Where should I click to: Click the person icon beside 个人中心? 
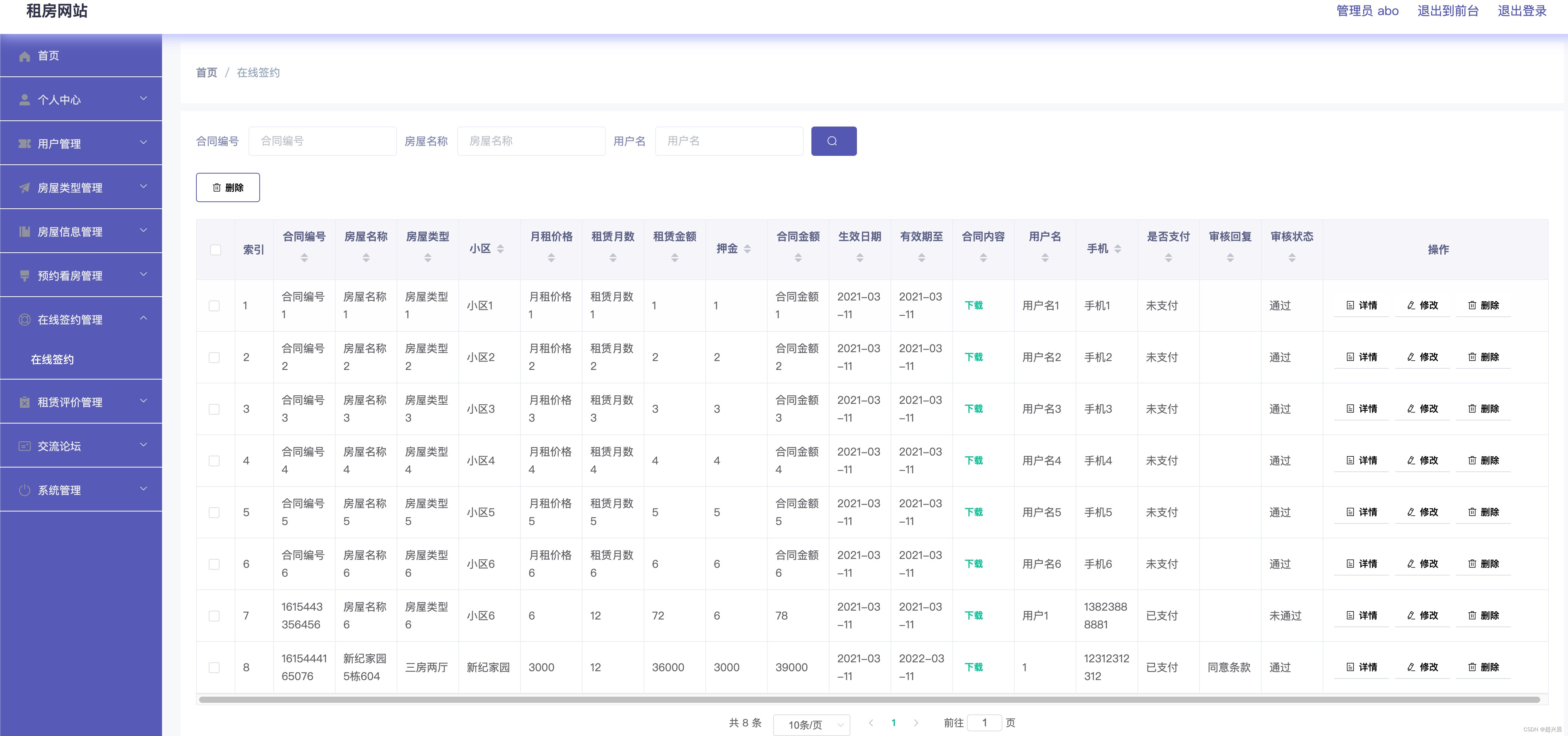pyautogui.click(x=24, y=100)
